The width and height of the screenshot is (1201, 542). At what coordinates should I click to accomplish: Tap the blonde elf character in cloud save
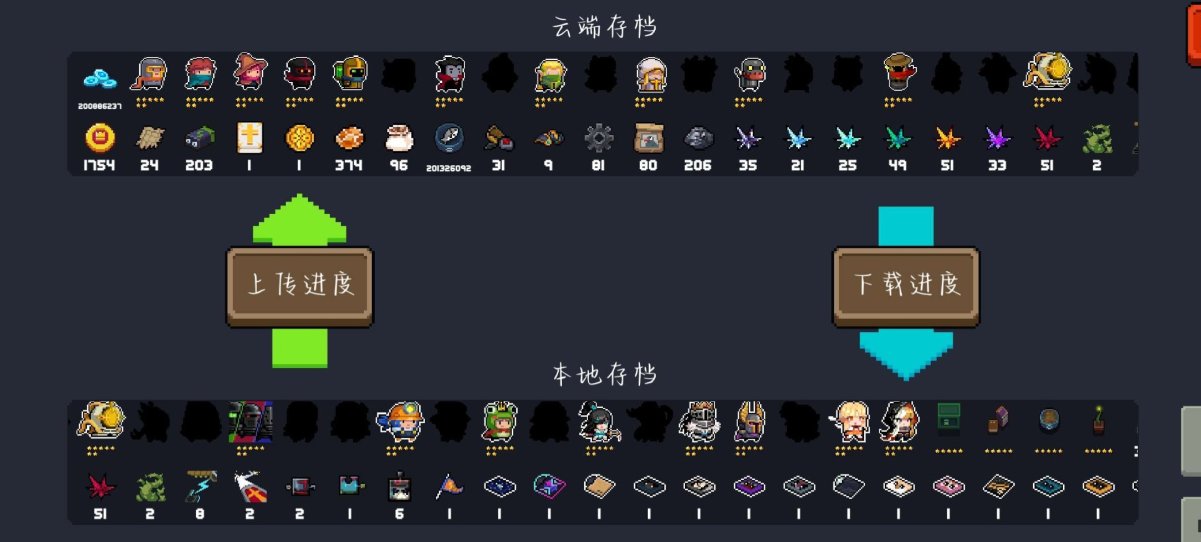tap(549, 74)
